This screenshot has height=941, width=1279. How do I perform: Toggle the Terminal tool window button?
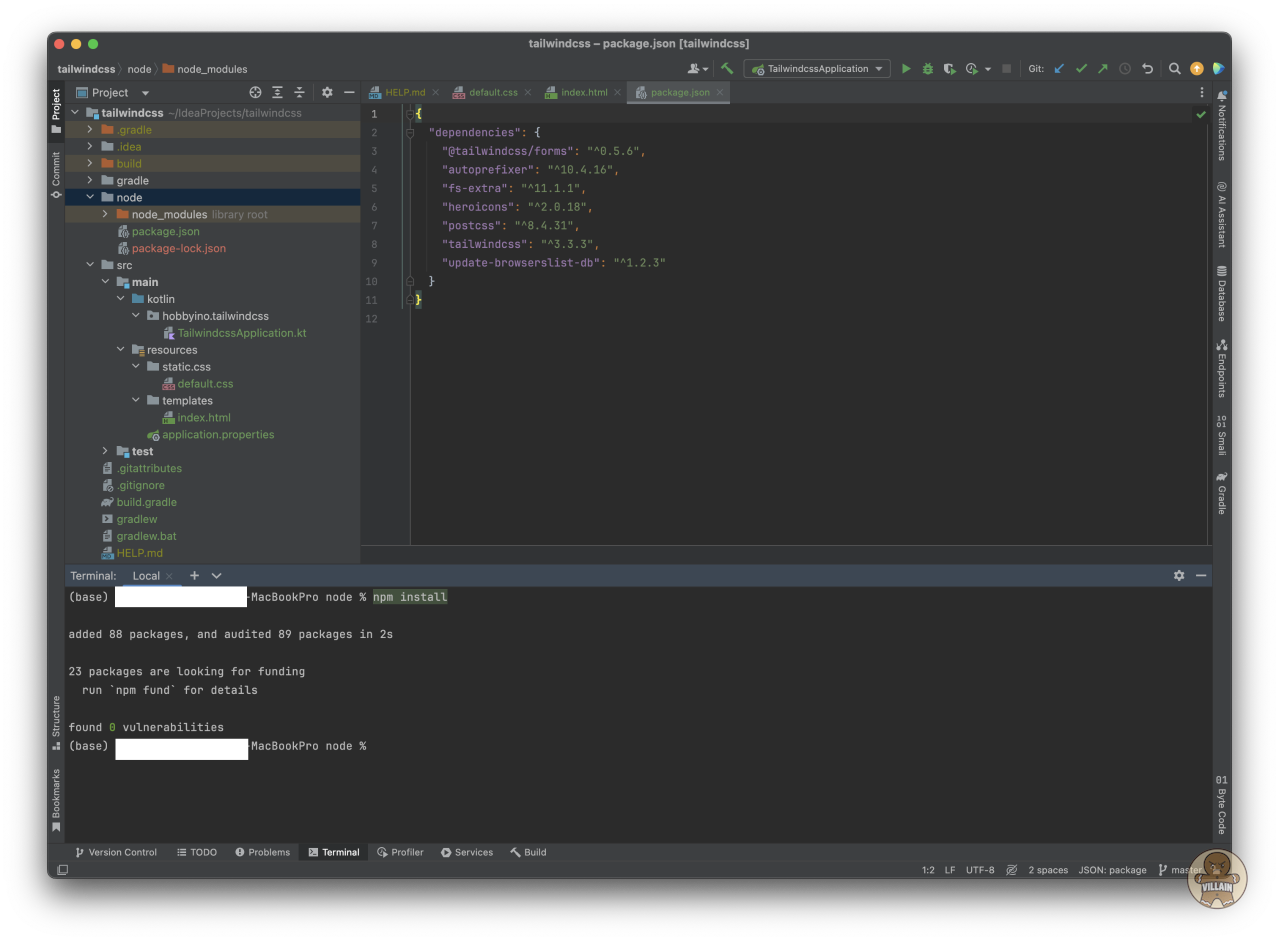[x=334, y=852]
